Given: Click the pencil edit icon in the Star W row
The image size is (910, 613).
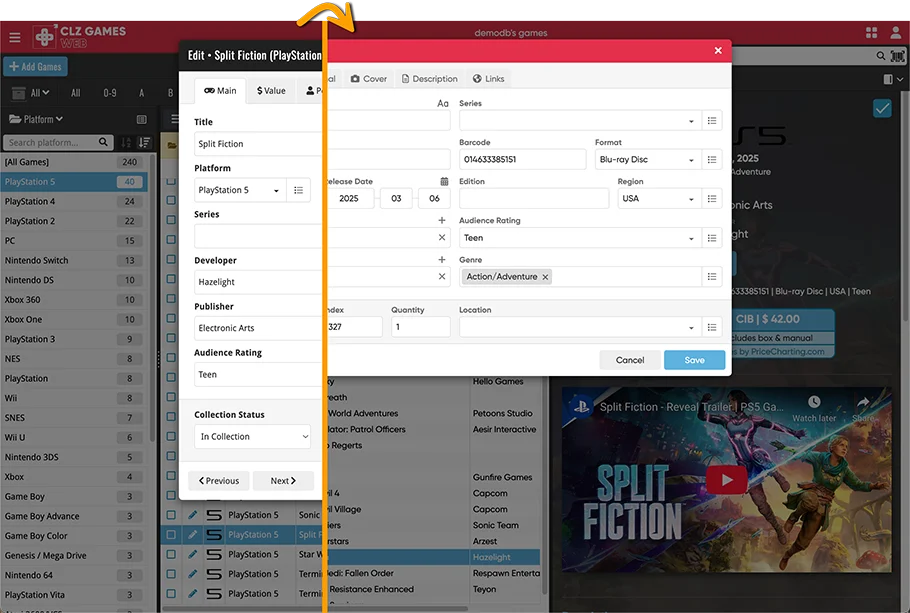Looking at the screenshot, I should (x=193, y=554).
